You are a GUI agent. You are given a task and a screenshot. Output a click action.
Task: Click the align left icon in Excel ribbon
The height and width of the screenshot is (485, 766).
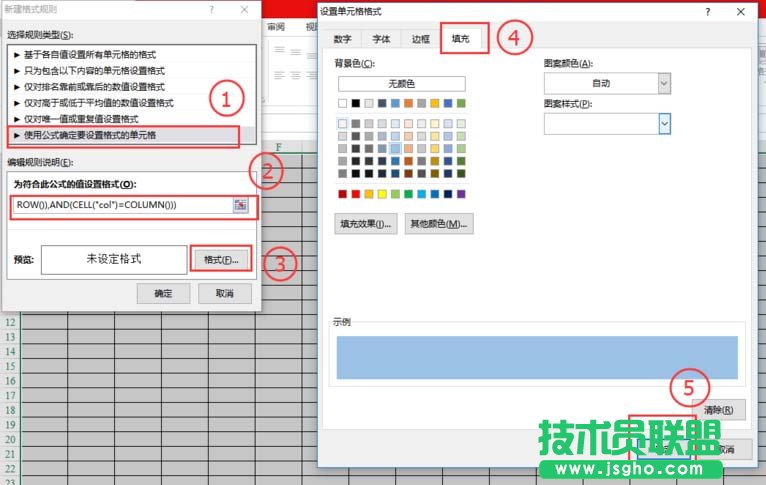coord(279,75)
